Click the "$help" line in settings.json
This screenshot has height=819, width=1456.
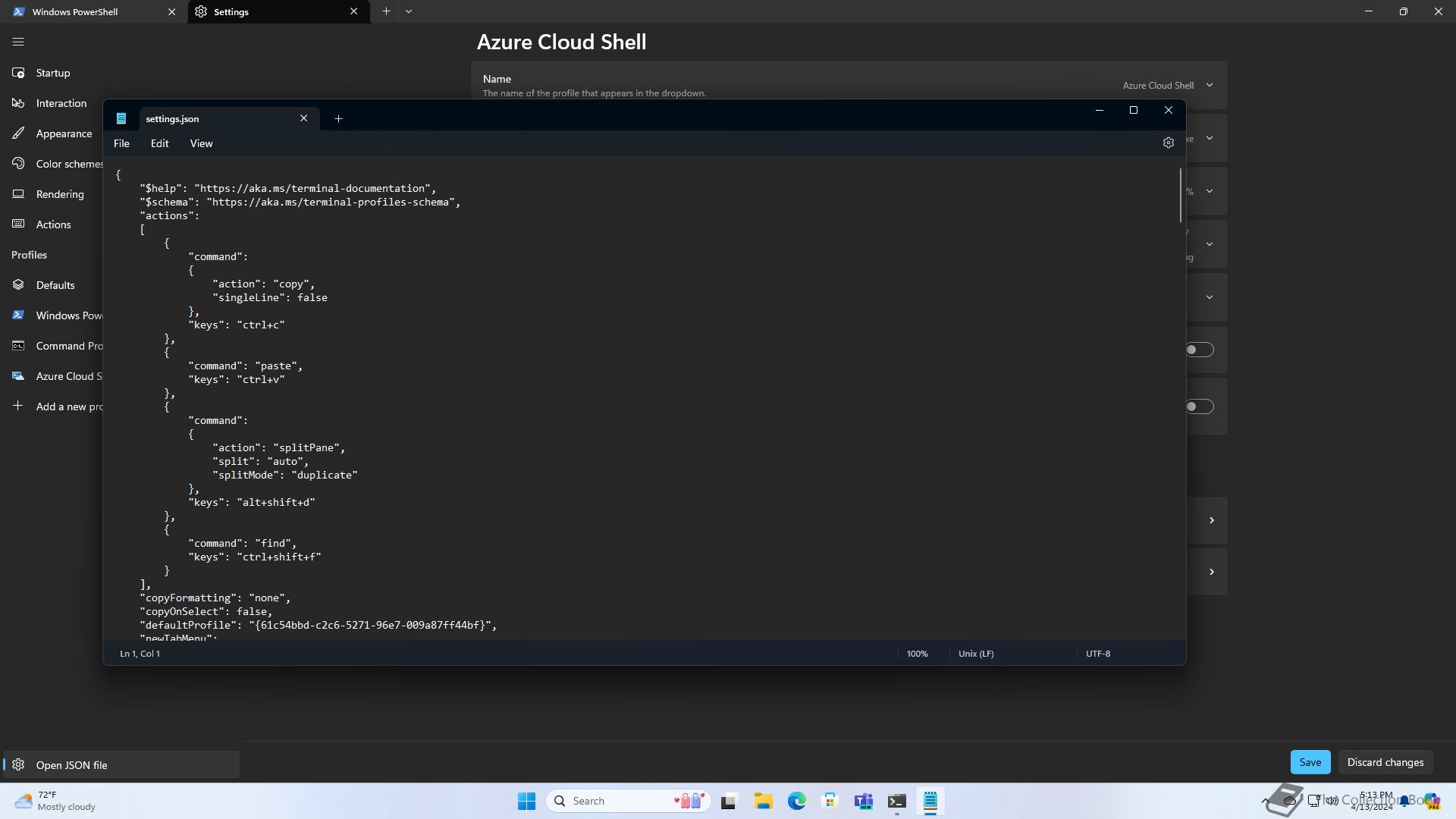pyautogui.click(x=288, y=188)
